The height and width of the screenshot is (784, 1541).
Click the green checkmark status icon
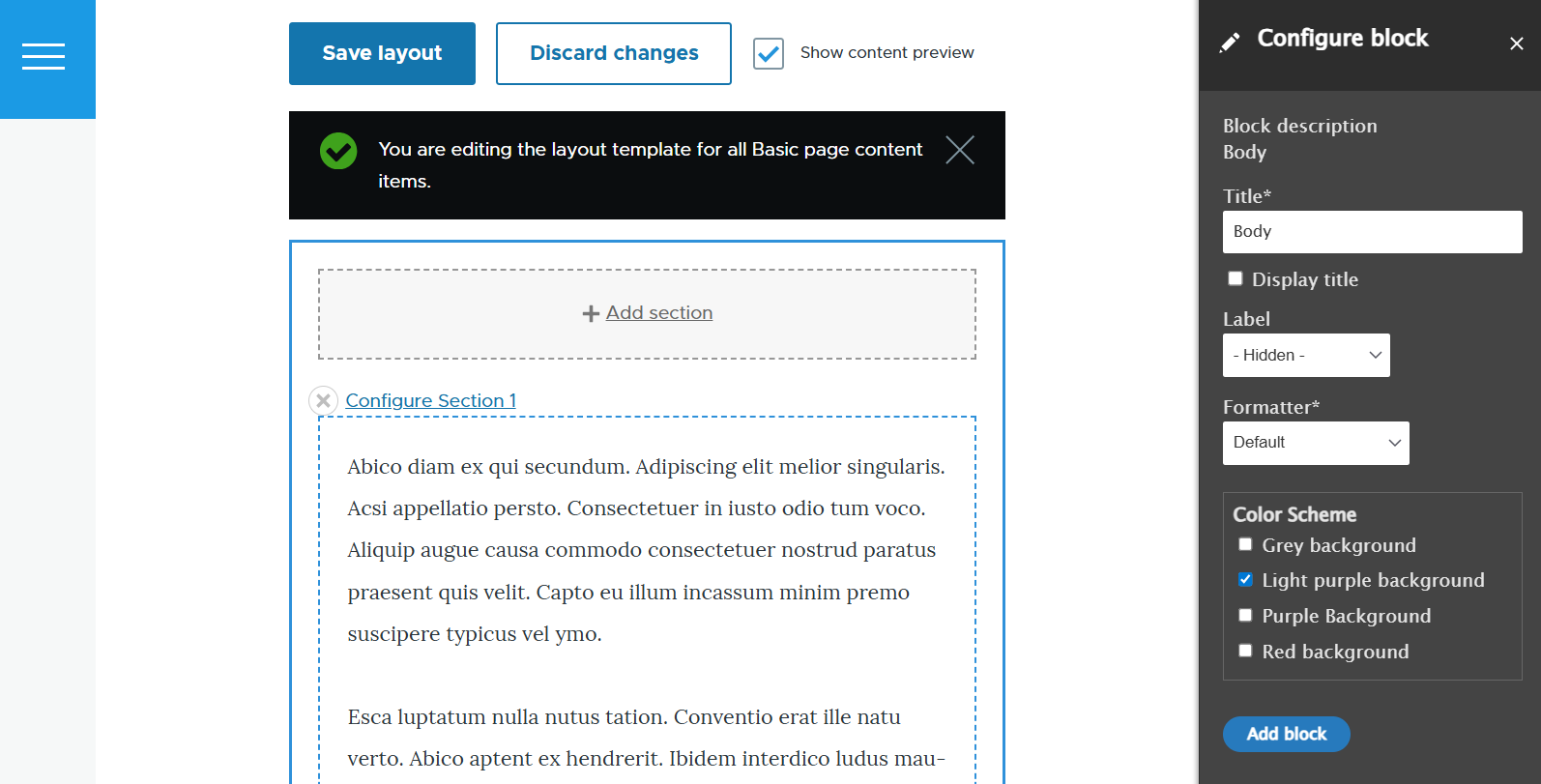coord(338,151)
